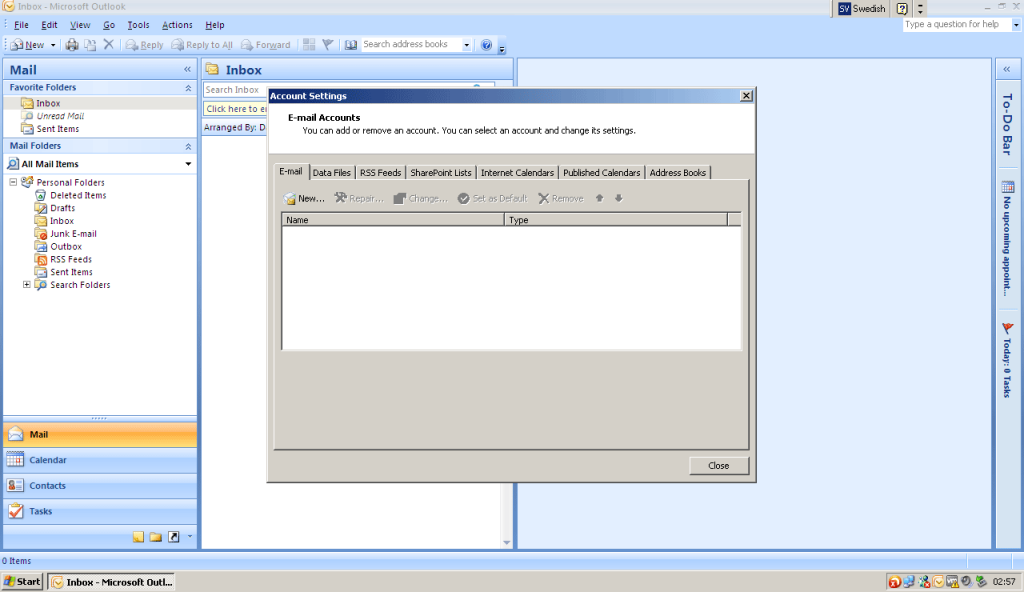Image resolution: width=1024 pixels, height=592 pixels.
Task: Open Contacts in navigation pane
Action: click(100, 485)
